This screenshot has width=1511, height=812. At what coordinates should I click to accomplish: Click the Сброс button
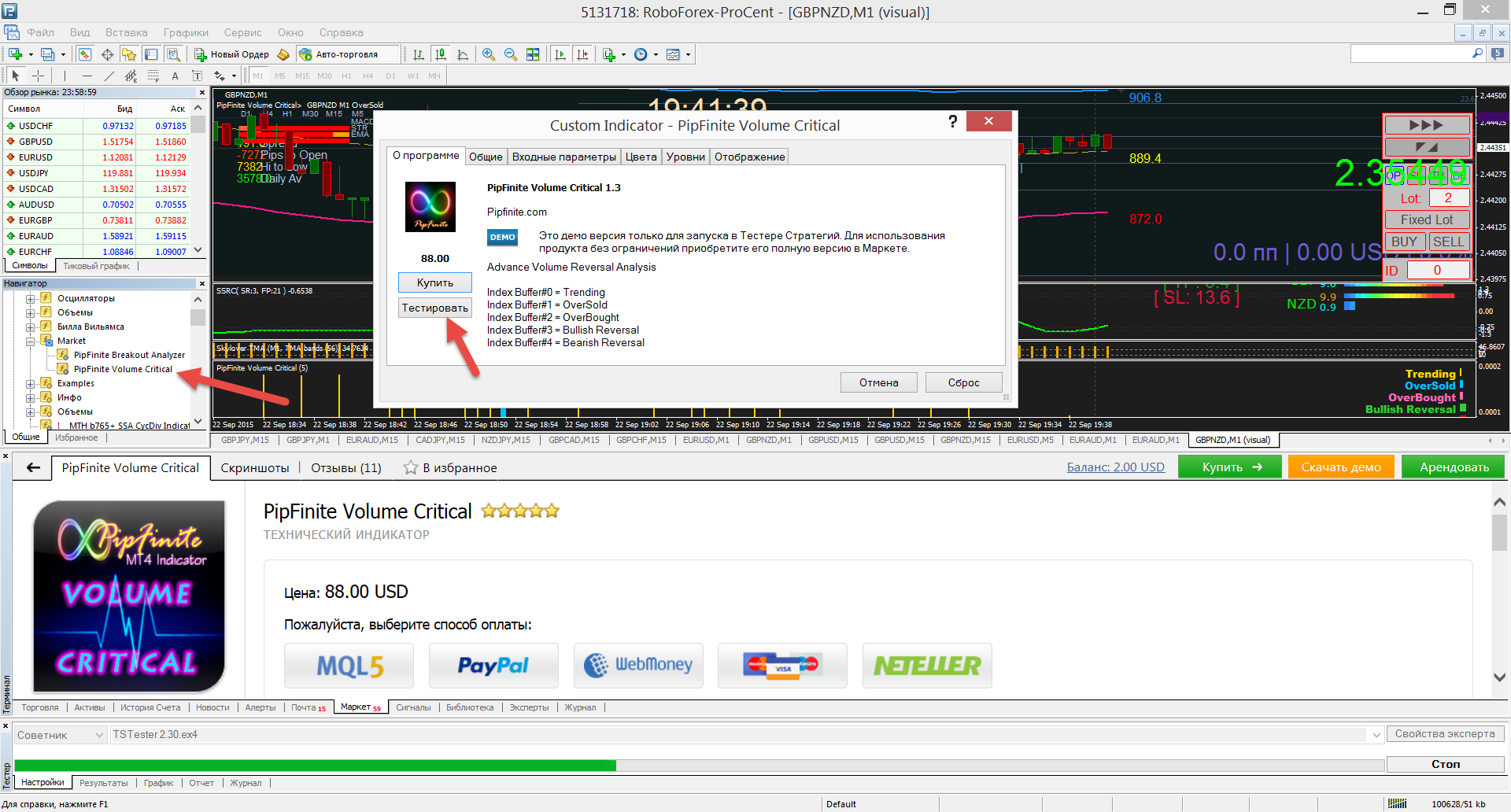pos(963,382)
